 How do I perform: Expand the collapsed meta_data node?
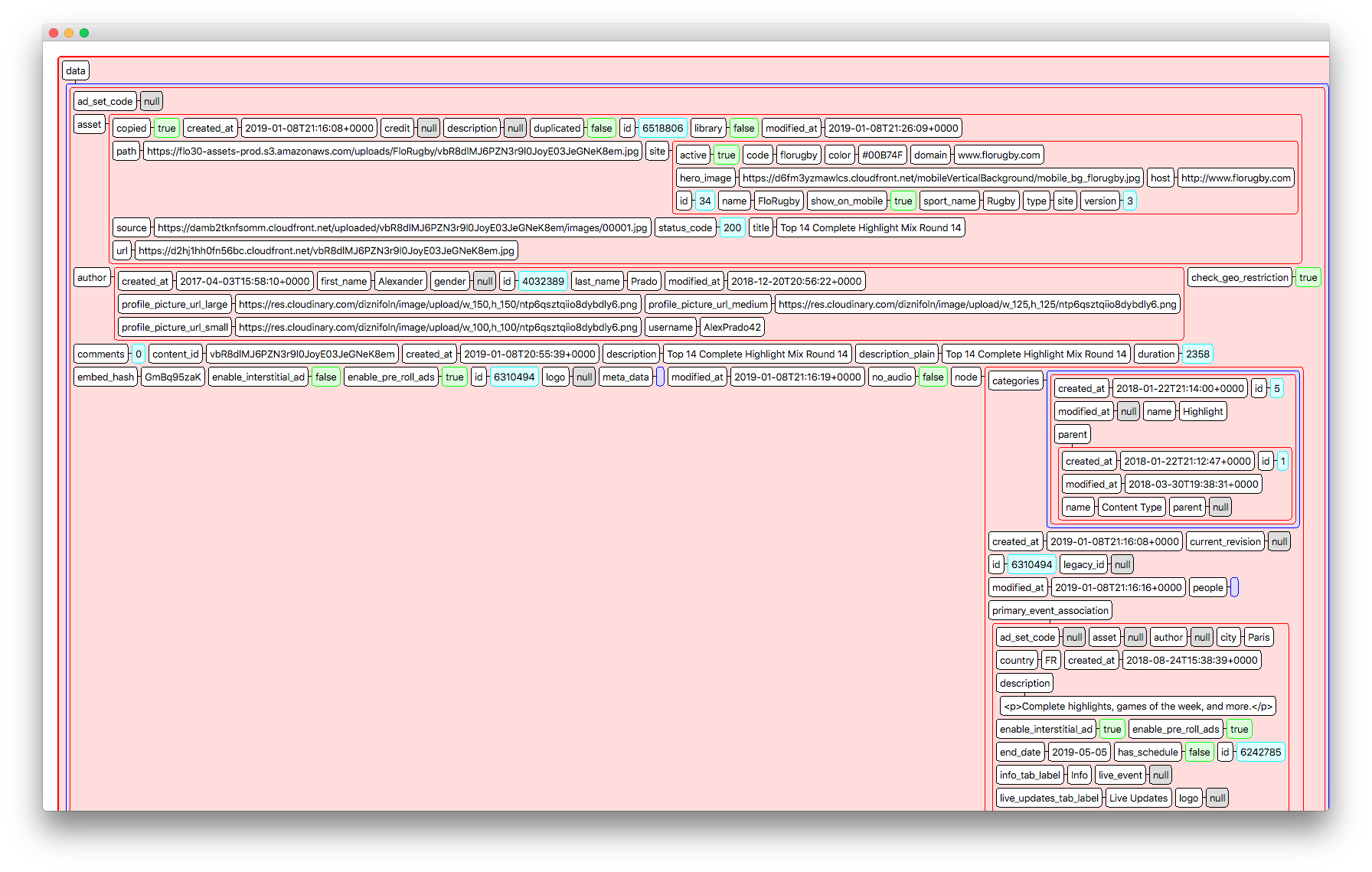point(660,377)
